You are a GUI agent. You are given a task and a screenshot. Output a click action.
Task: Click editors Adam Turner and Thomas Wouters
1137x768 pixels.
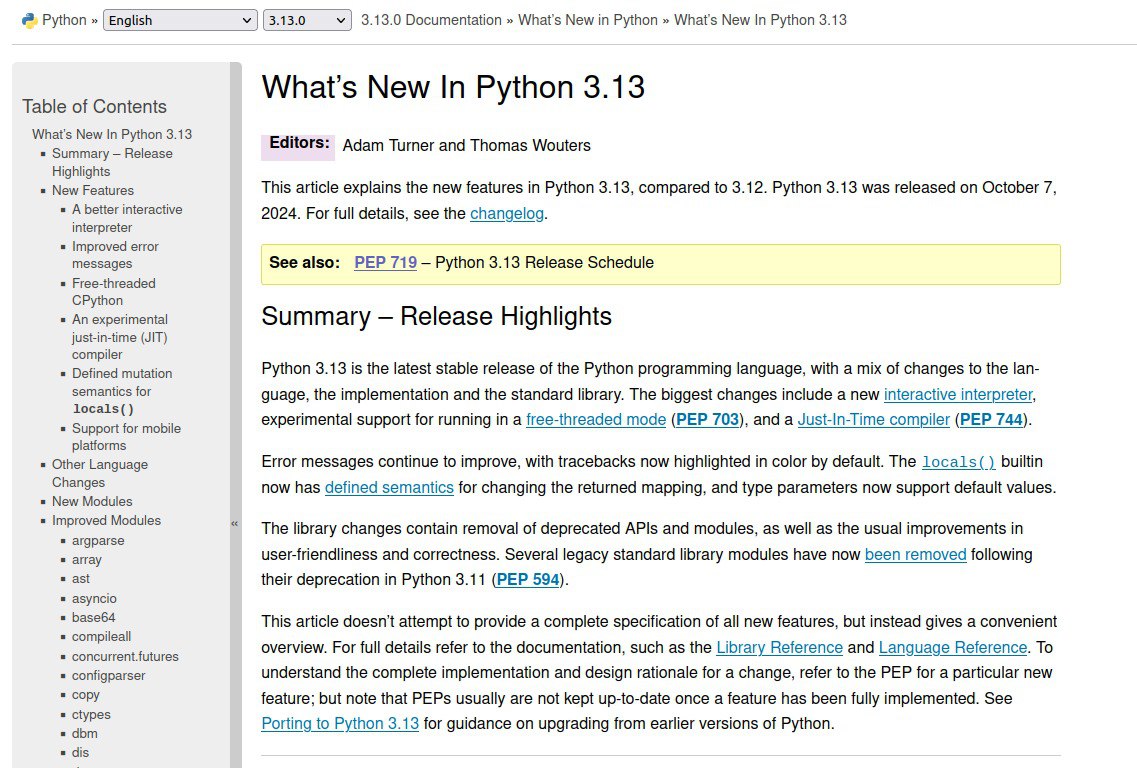point(466,146)
